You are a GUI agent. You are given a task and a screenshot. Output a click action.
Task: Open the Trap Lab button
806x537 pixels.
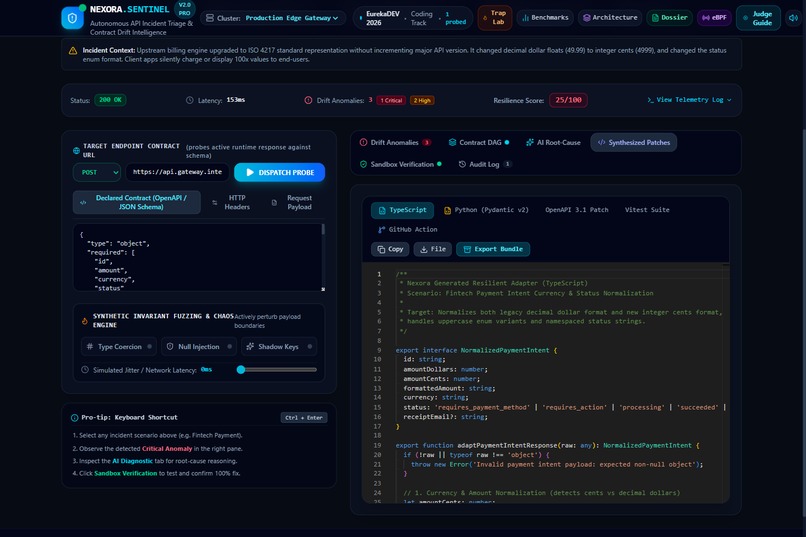(494, 17)
